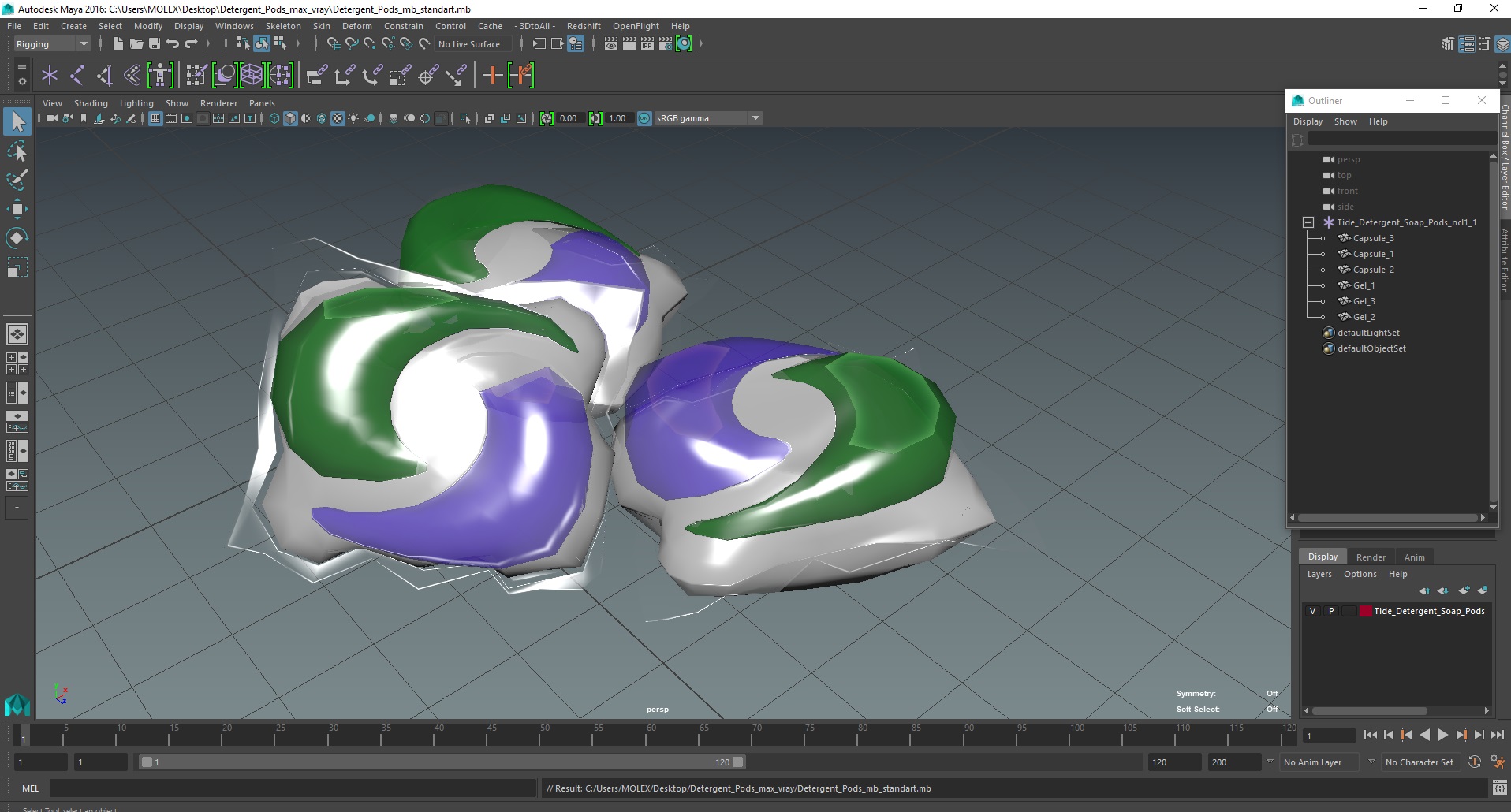Collapse the Tide_Detergent_Soap_Pods_ncl1_1 group in Outliner

tap(1308, 222)
